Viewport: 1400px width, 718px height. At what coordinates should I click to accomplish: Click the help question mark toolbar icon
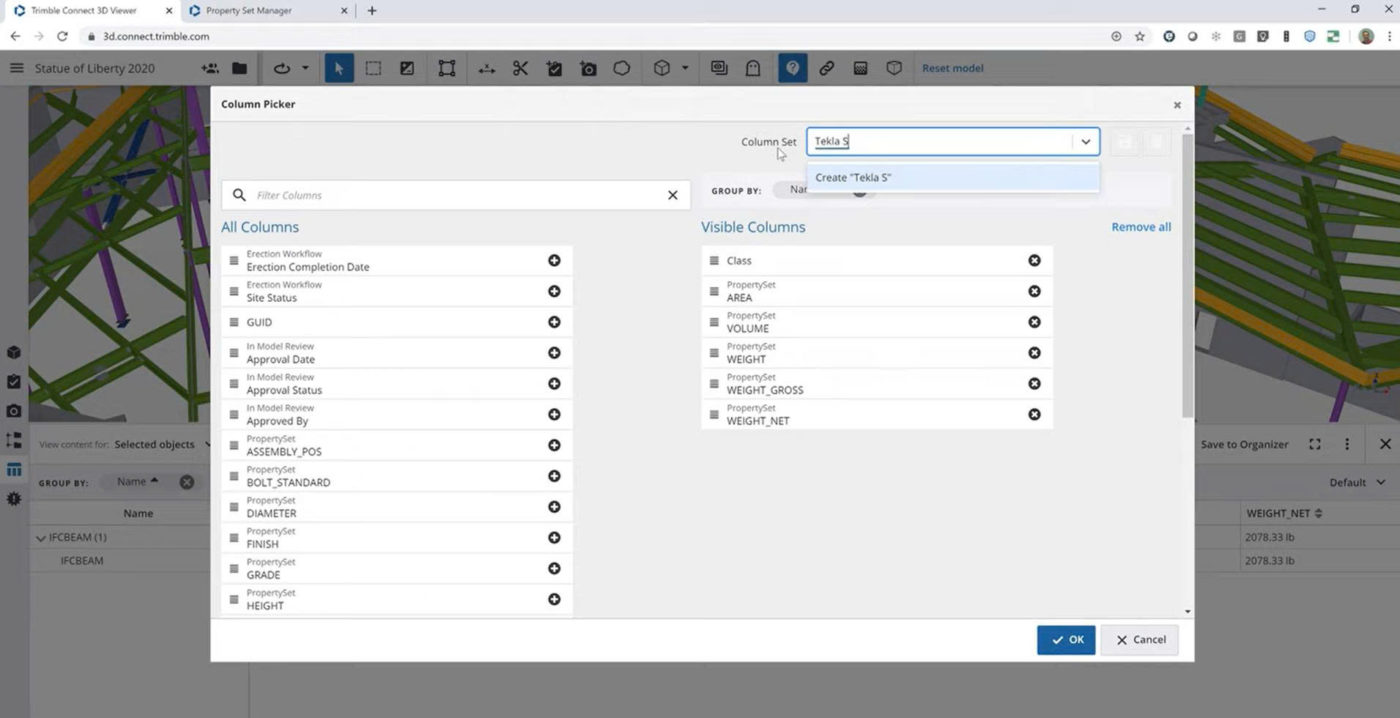(x=792, y=68)
